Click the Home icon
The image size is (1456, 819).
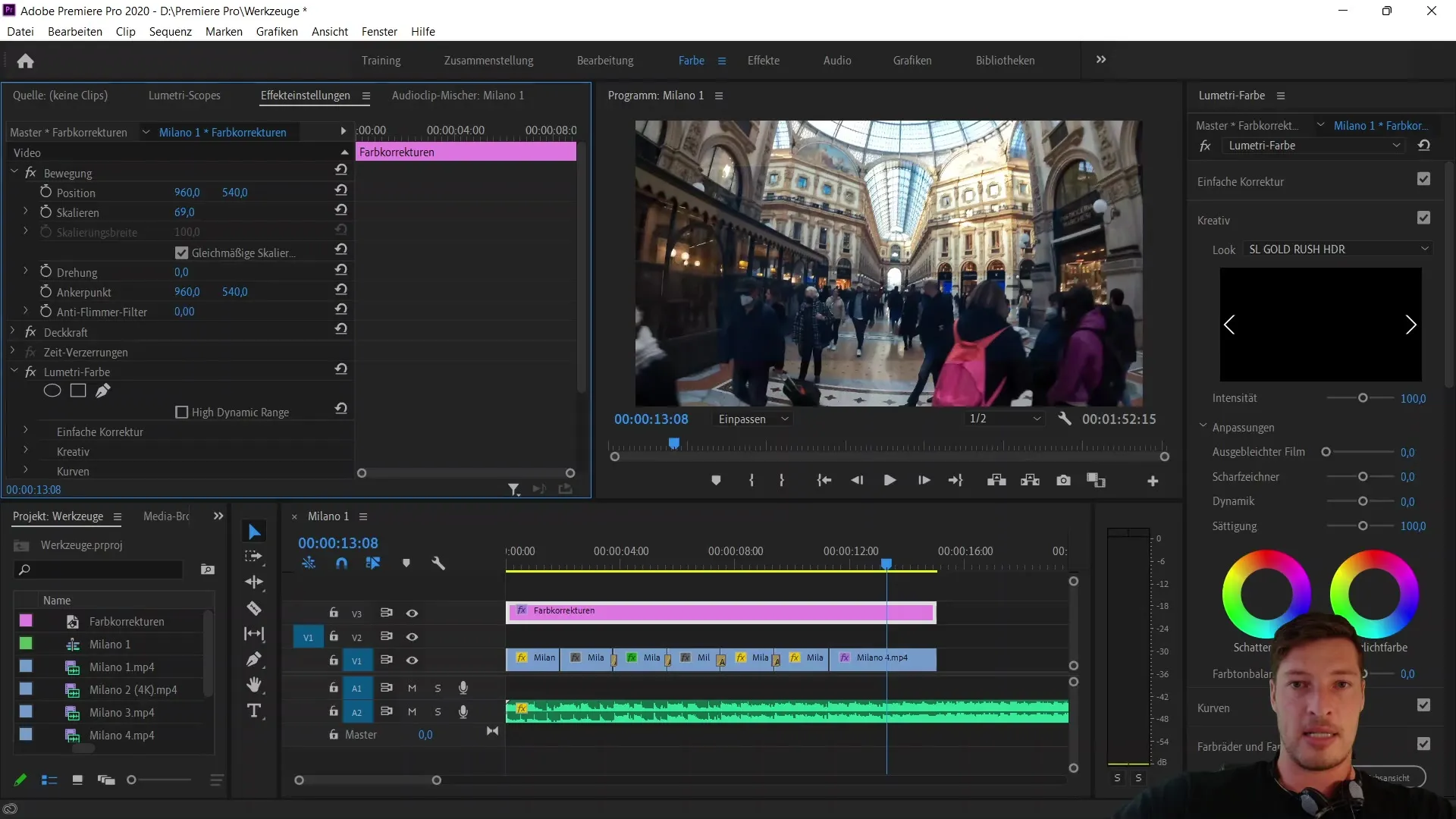tap(25, 61)
